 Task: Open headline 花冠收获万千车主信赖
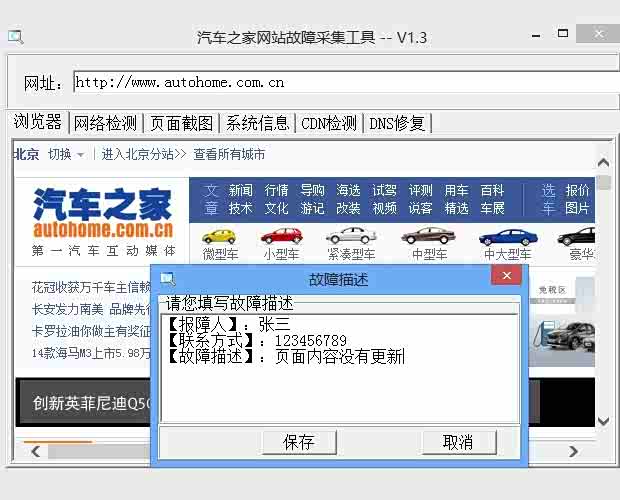tap(91, 287)
